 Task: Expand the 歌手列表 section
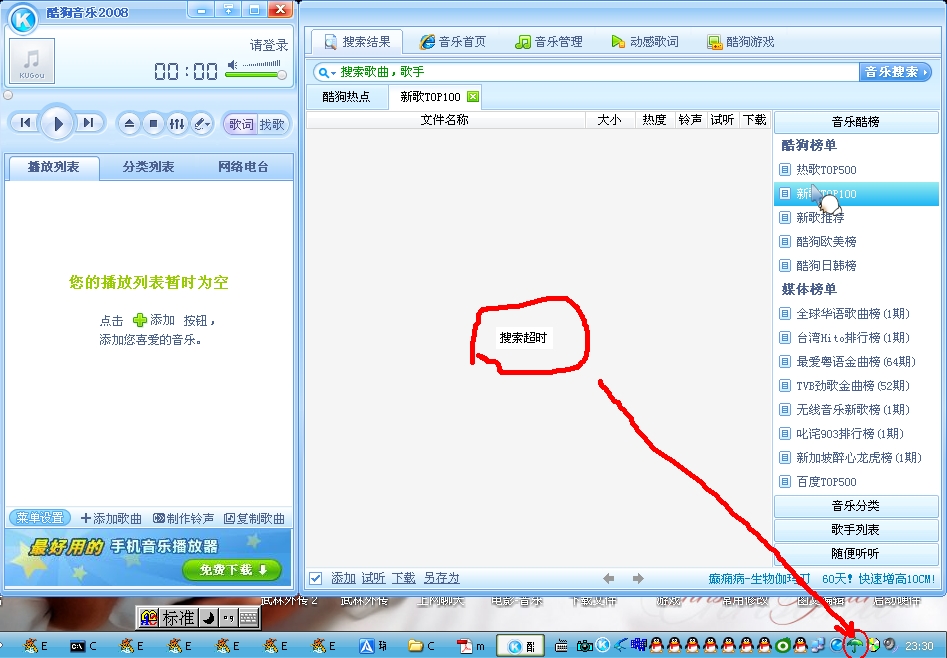(x=855, y=530)
